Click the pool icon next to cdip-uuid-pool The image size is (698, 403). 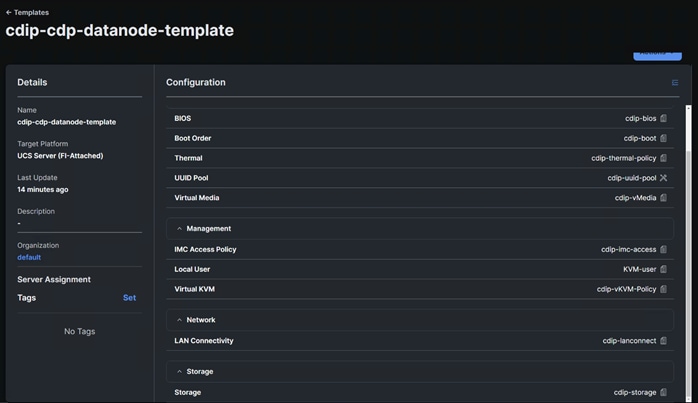663,178
